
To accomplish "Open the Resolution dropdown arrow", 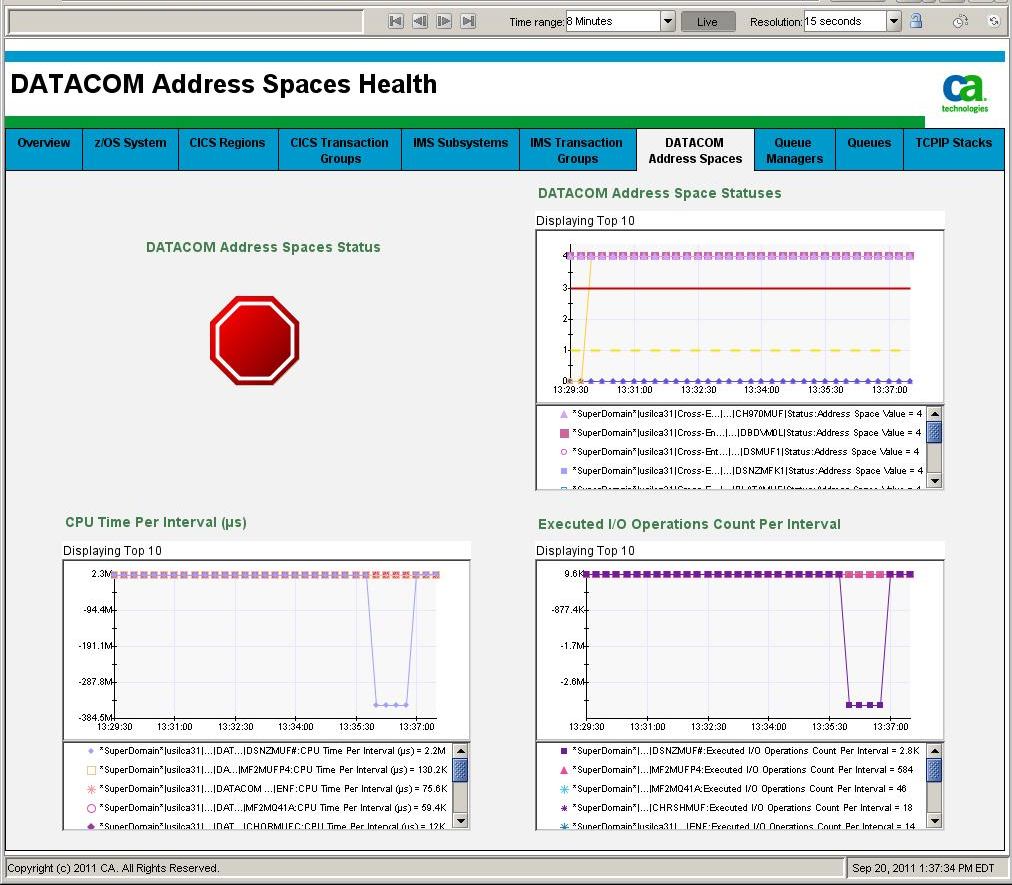I will tap(893, 21).
